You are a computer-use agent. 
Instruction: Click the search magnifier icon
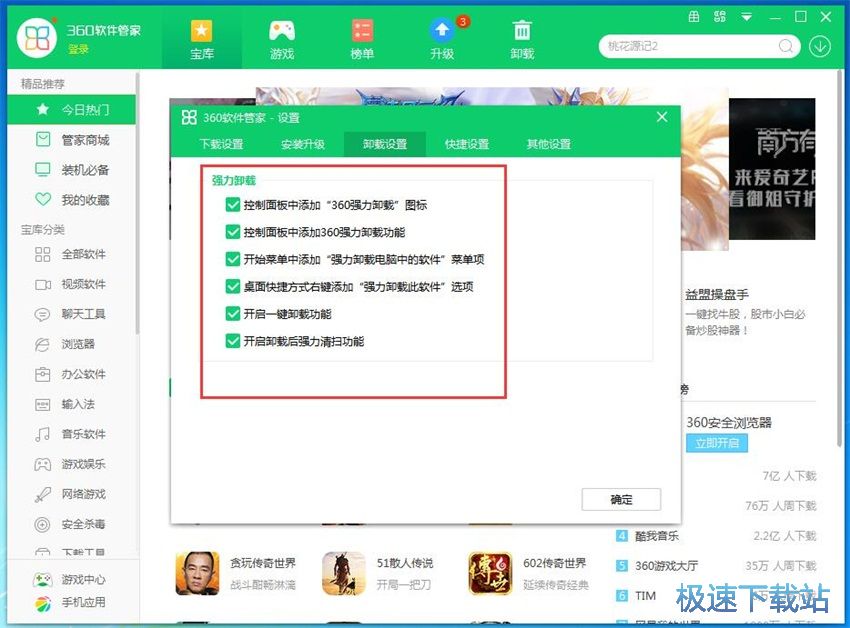(x=785, y=47)
